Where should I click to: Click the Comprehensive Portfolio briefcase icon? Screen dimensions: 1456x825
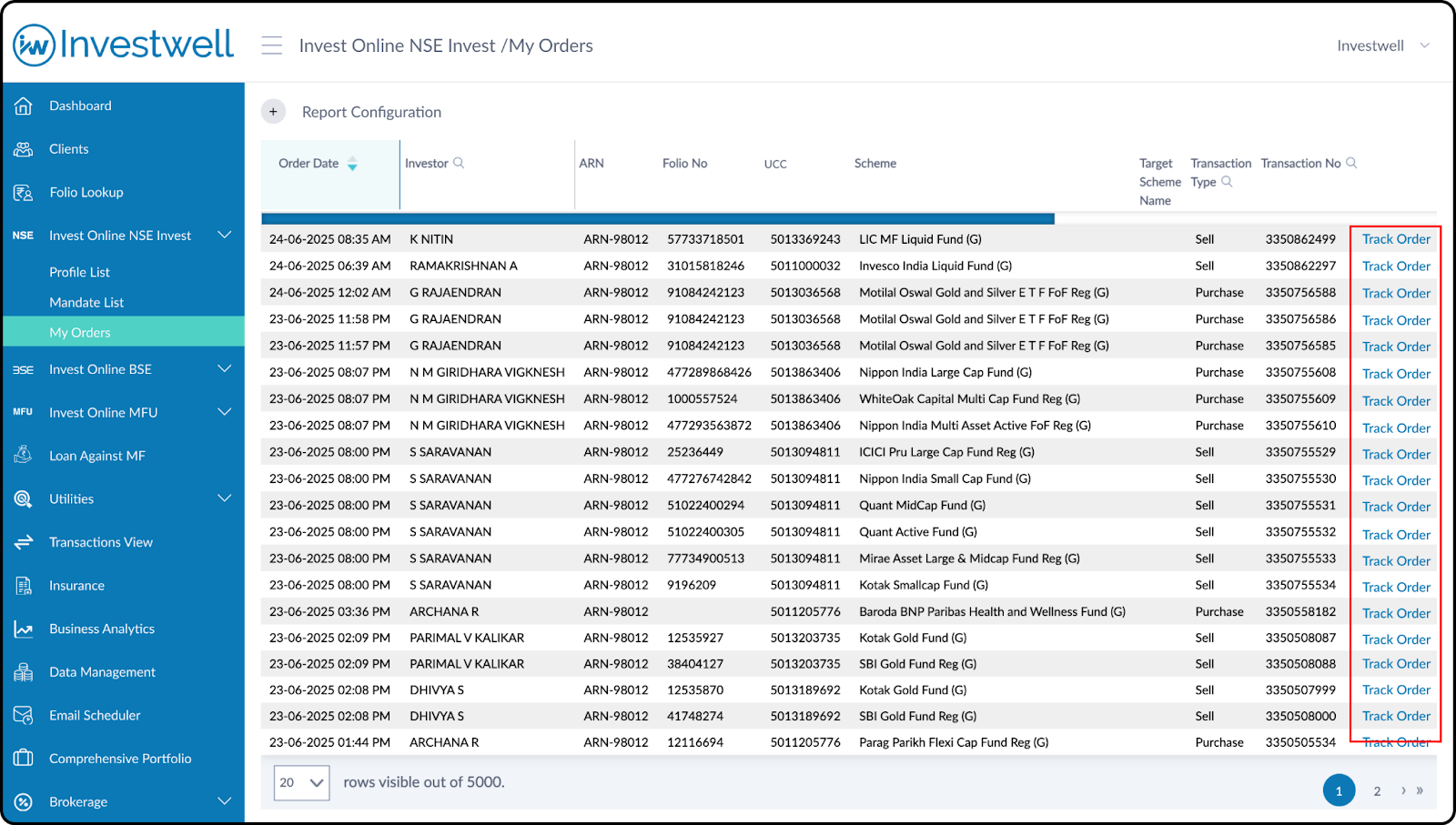[24, 758]
